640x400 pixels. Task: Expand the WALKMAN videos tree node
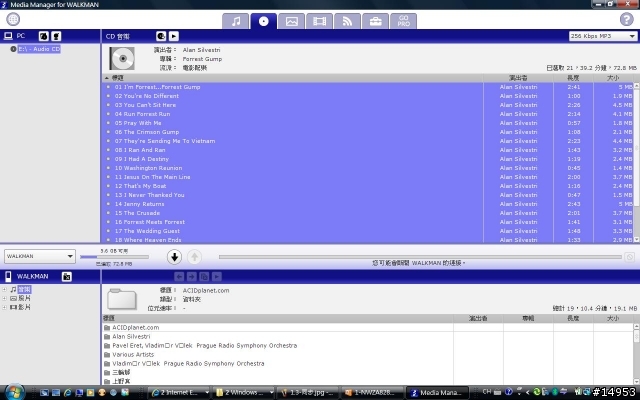4,307
